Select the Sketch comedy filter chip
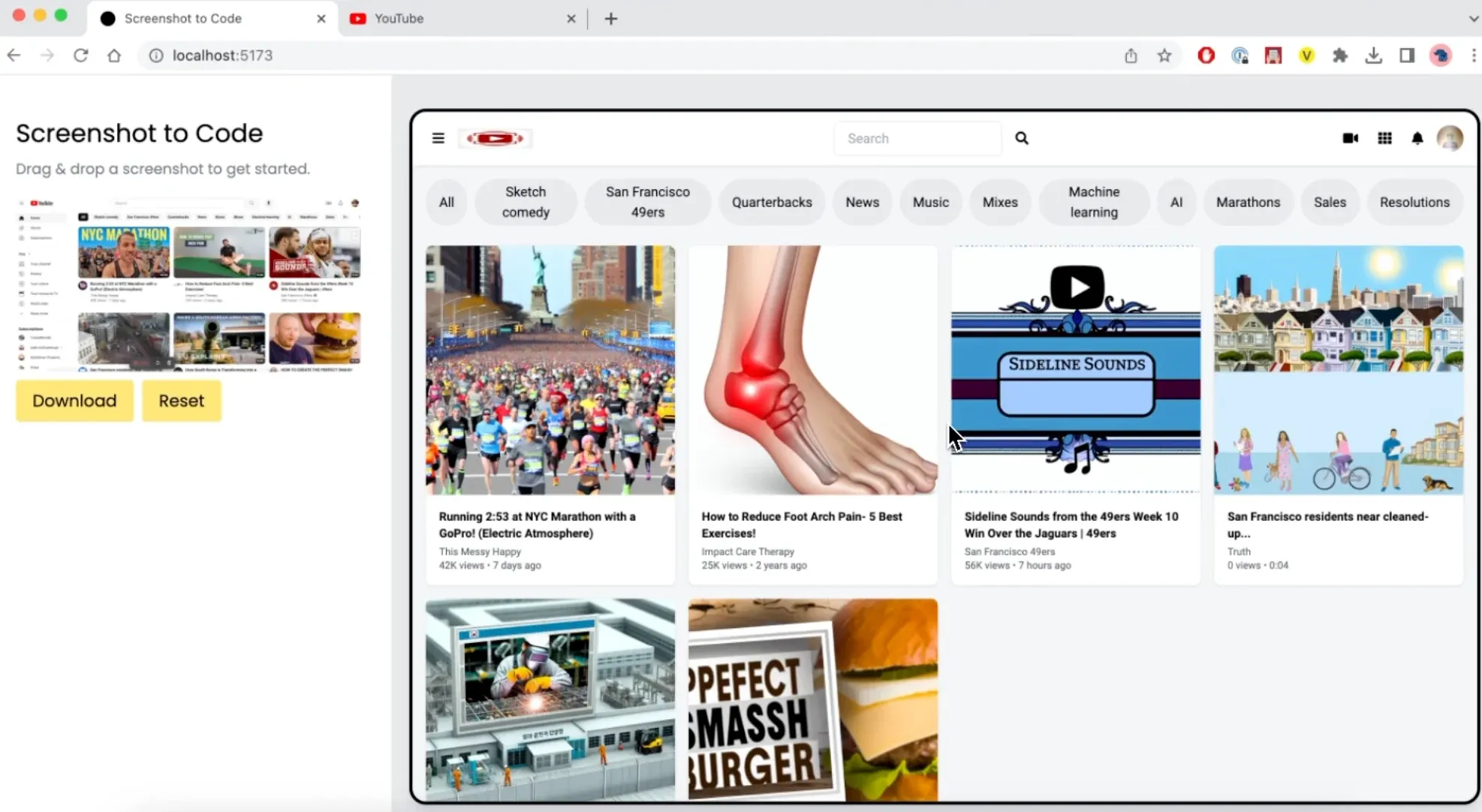 (x=526, y=202)
